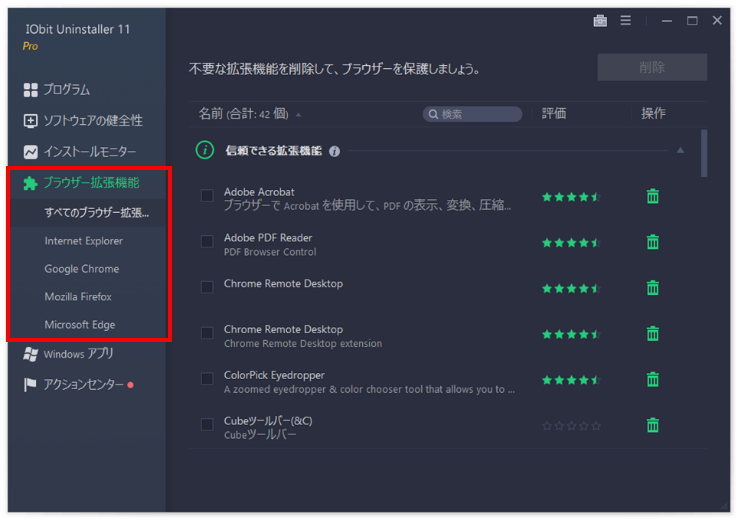Click the 検索 search field
738x520 pixels.
[473, 114]
